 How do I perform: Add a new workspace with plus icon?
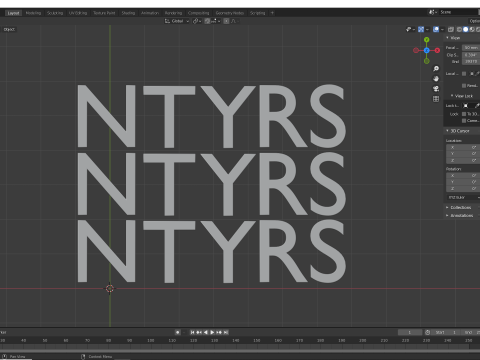272,13
